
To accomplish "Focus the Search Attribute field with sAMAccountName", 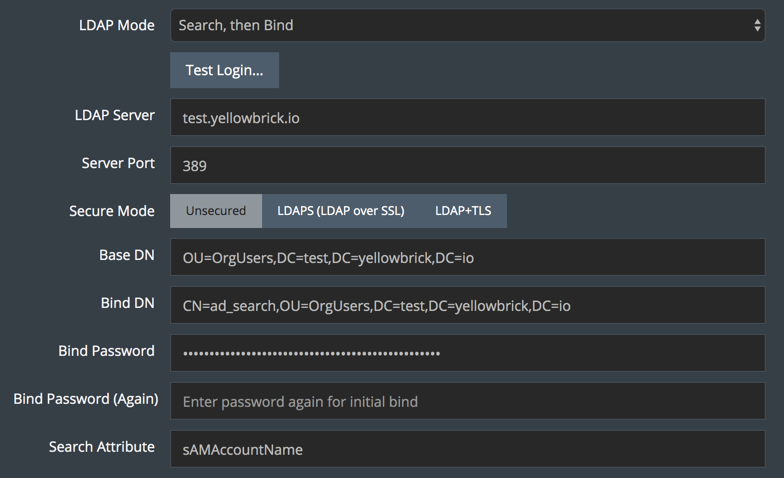I will coord(467,449).
